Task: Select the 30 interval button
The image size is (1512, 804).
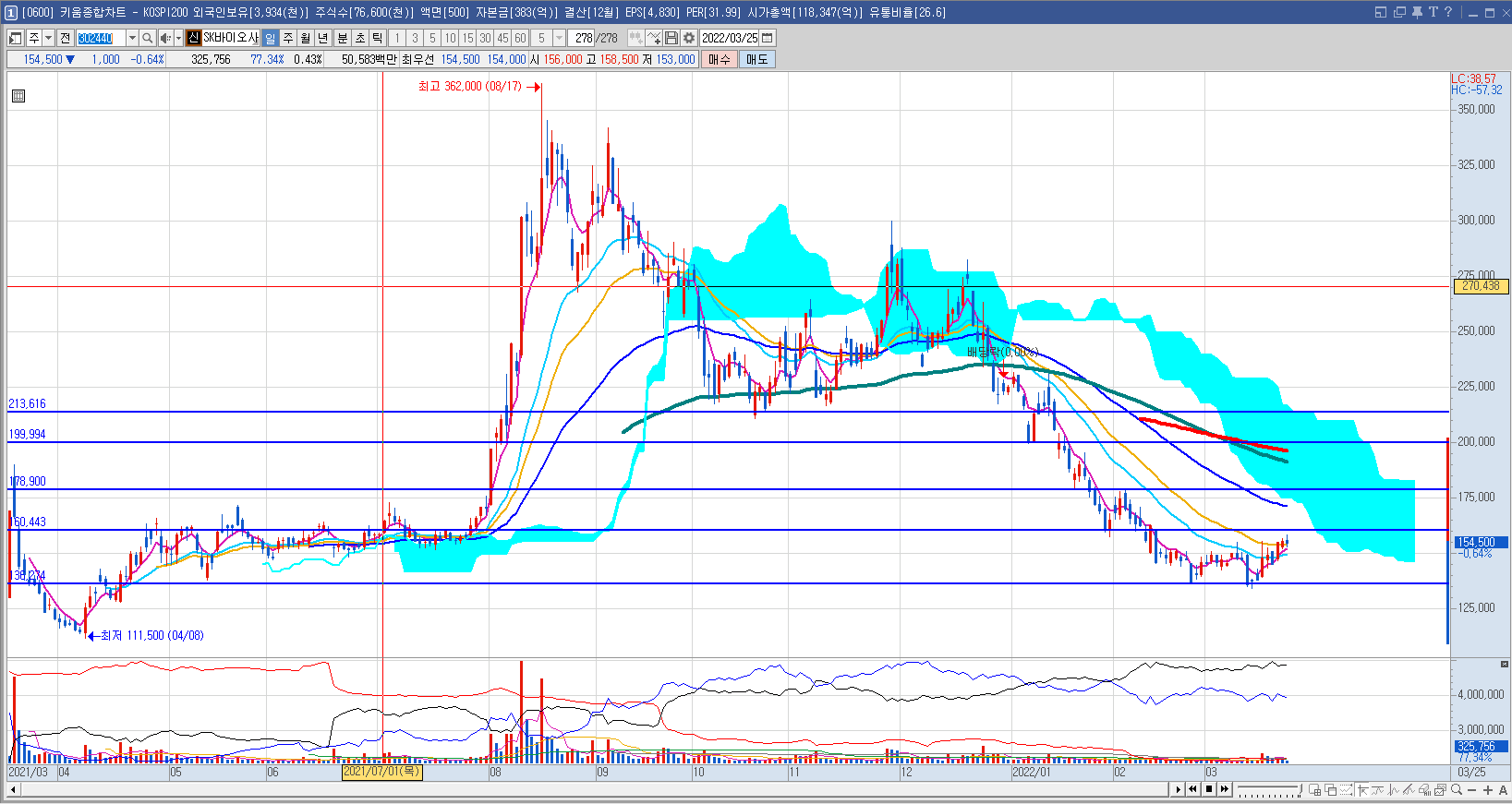Action: (x=485, y=38)
